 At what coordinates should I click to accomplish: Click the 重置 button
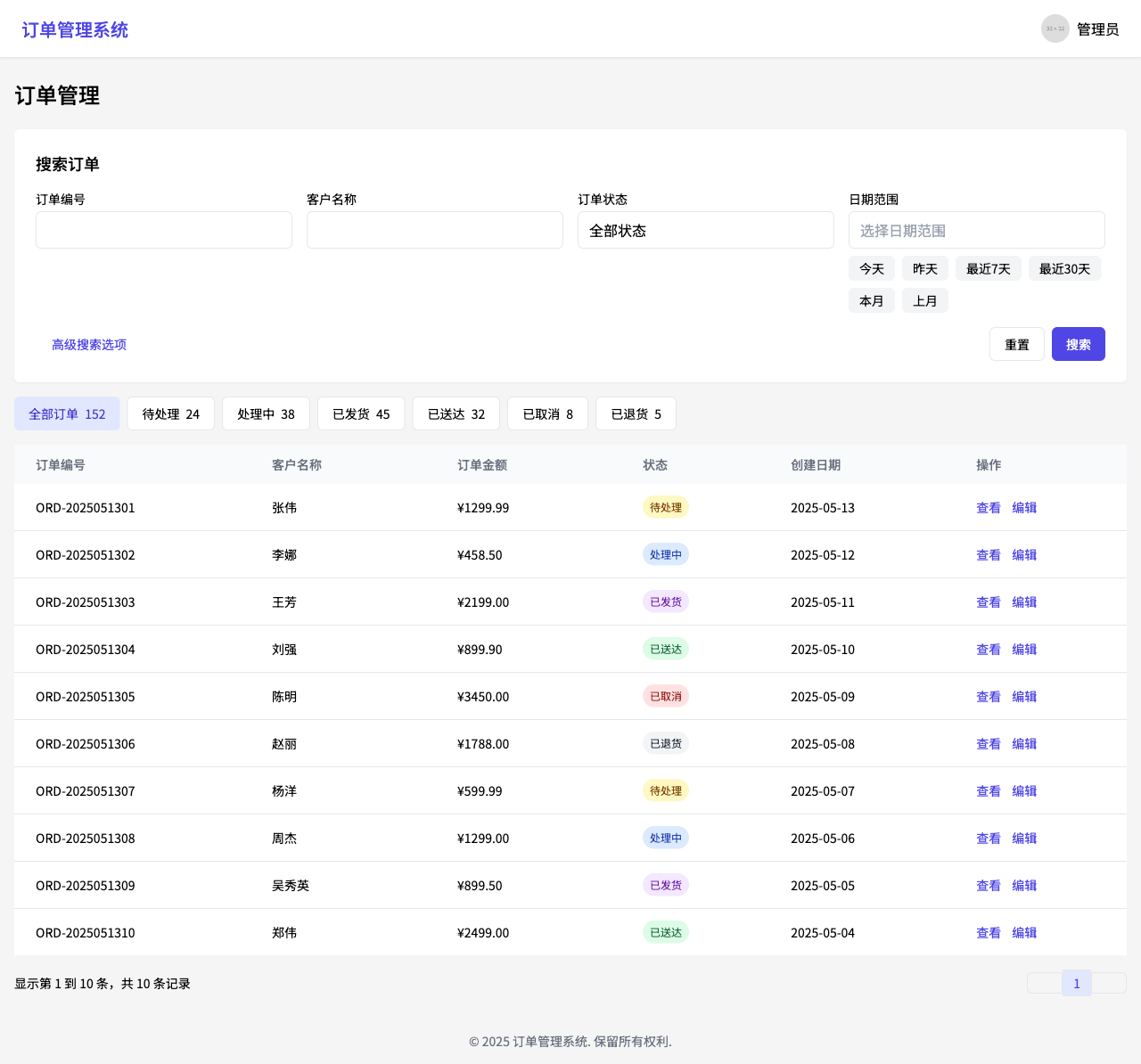point(1016,344)
